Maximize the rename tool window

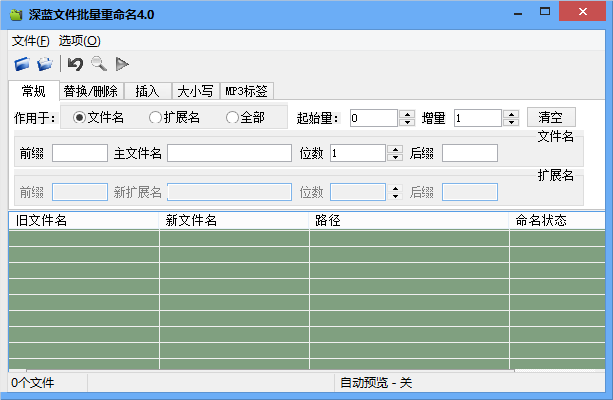[x=545, y=12]
